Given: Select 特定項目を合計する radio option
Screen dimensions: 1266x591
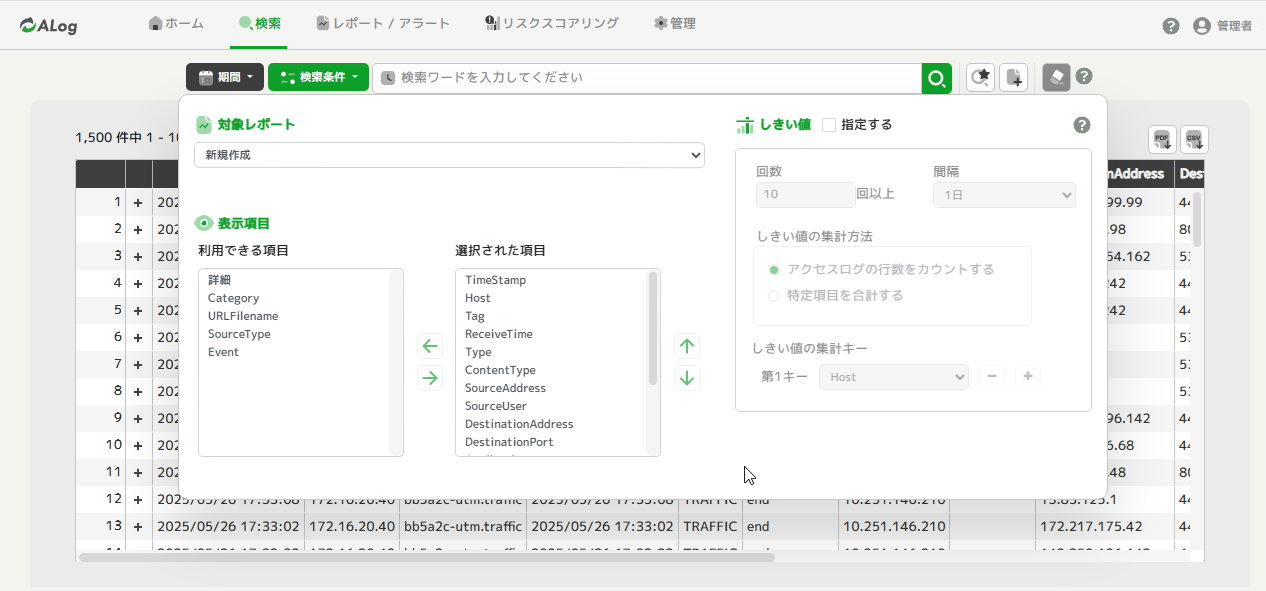Looking at the screenshot, I should (x=774, y=296).
